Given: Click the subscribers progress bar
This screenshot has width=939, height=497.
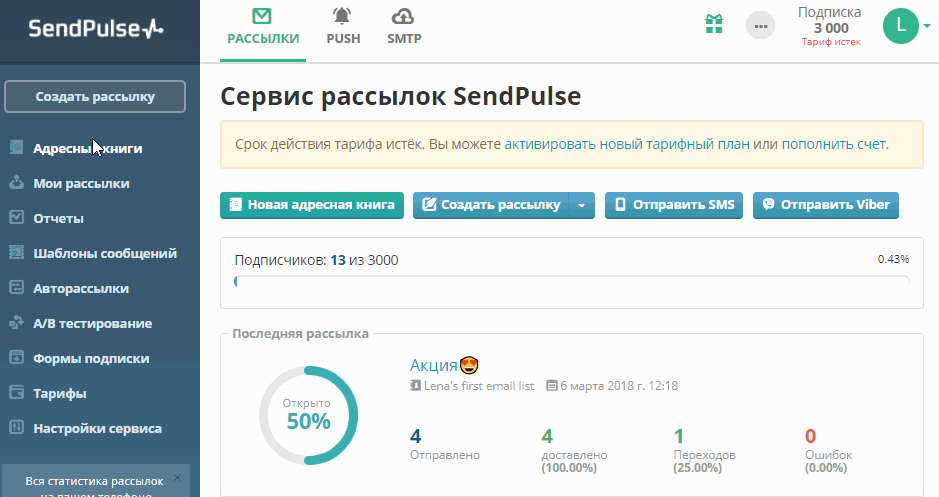Looking at the screenshot, I should [x=572, y=281].
